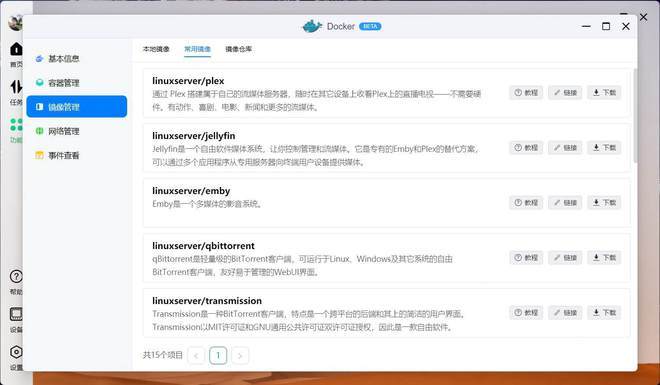This screenshot has height=385, width=660.
Task: Maximize the Docker window
Action: click(x=606, y=26)
